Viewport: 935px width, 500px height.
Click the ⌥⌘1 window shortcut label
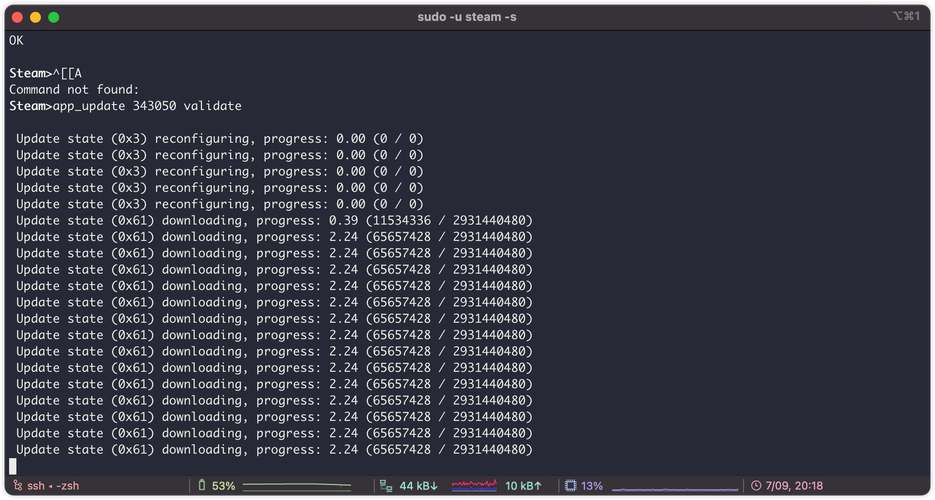click(x=906, y=17)
